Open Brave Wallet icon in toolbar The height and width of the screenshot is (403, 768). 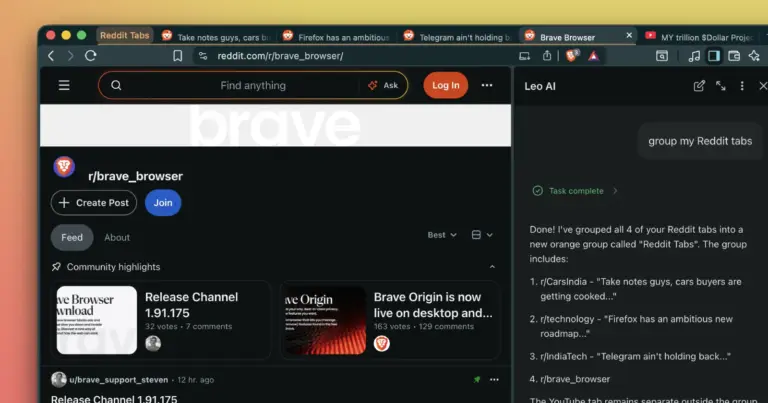pyautogui.click(x=734, y=56)
